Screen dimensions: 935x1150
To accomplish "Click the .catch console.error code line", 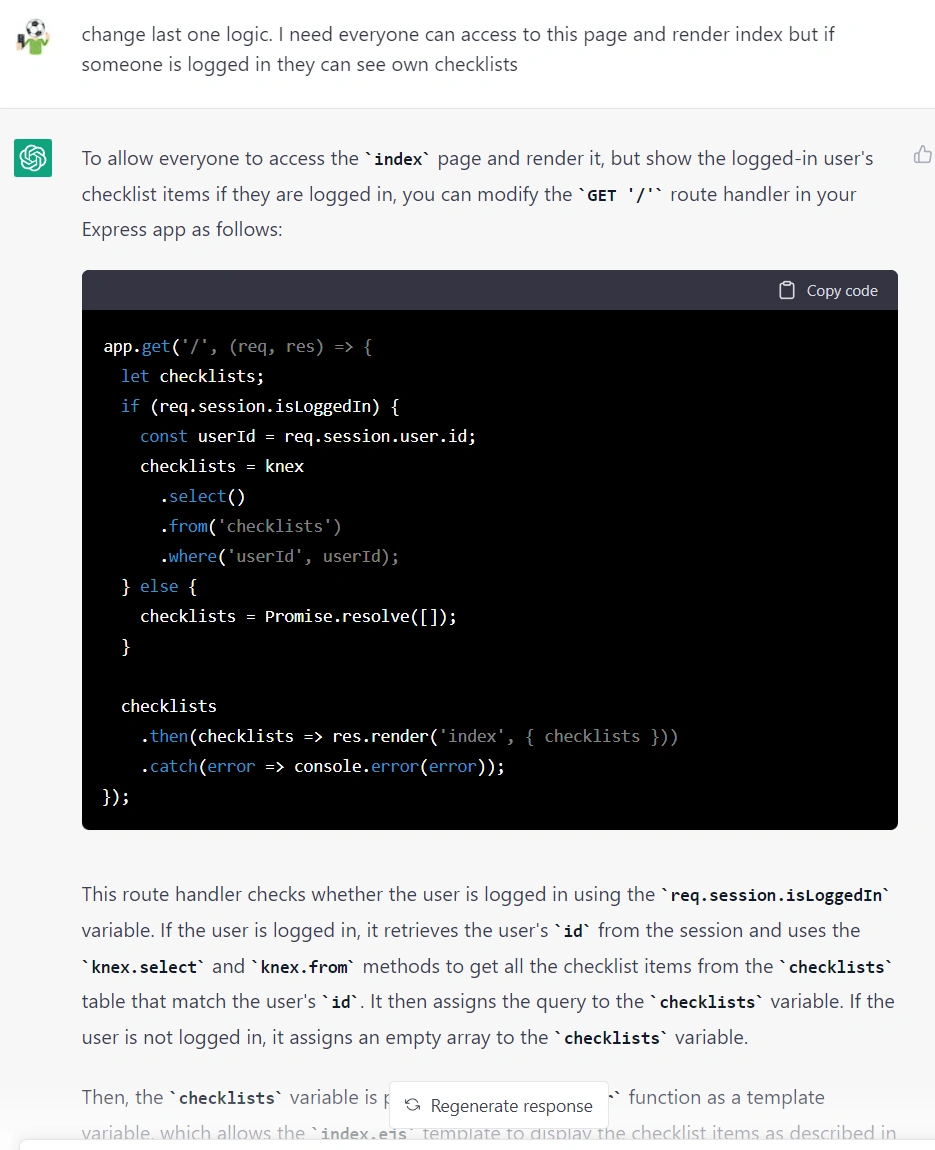I will point(323,766).
